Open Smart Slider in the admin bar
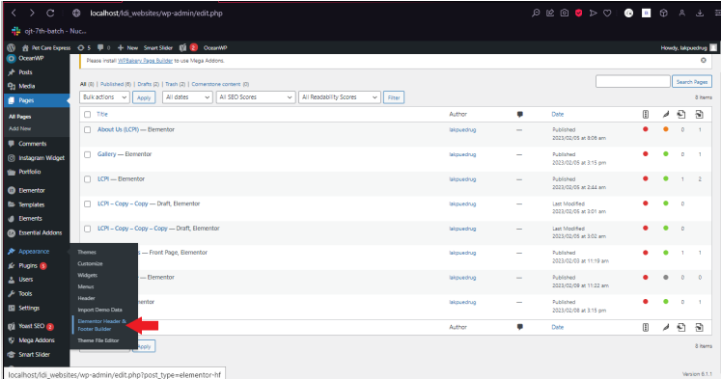 158,47
